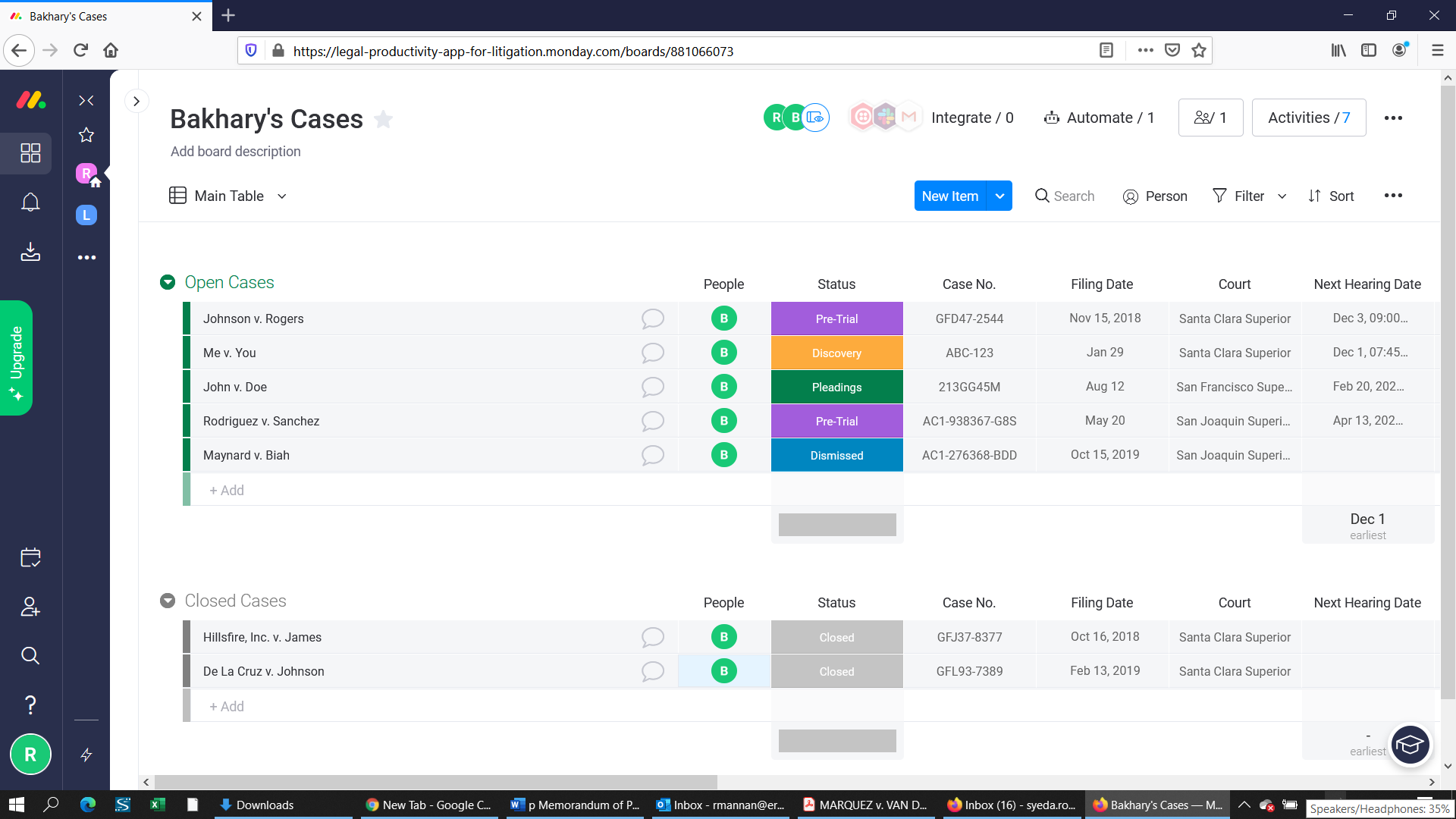Open the help question mark icon

coord(30,705)
